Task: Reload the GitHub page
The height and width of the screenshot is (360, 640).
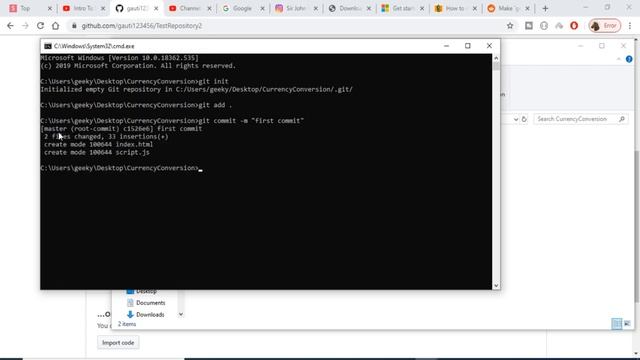Action: (40, 26)
